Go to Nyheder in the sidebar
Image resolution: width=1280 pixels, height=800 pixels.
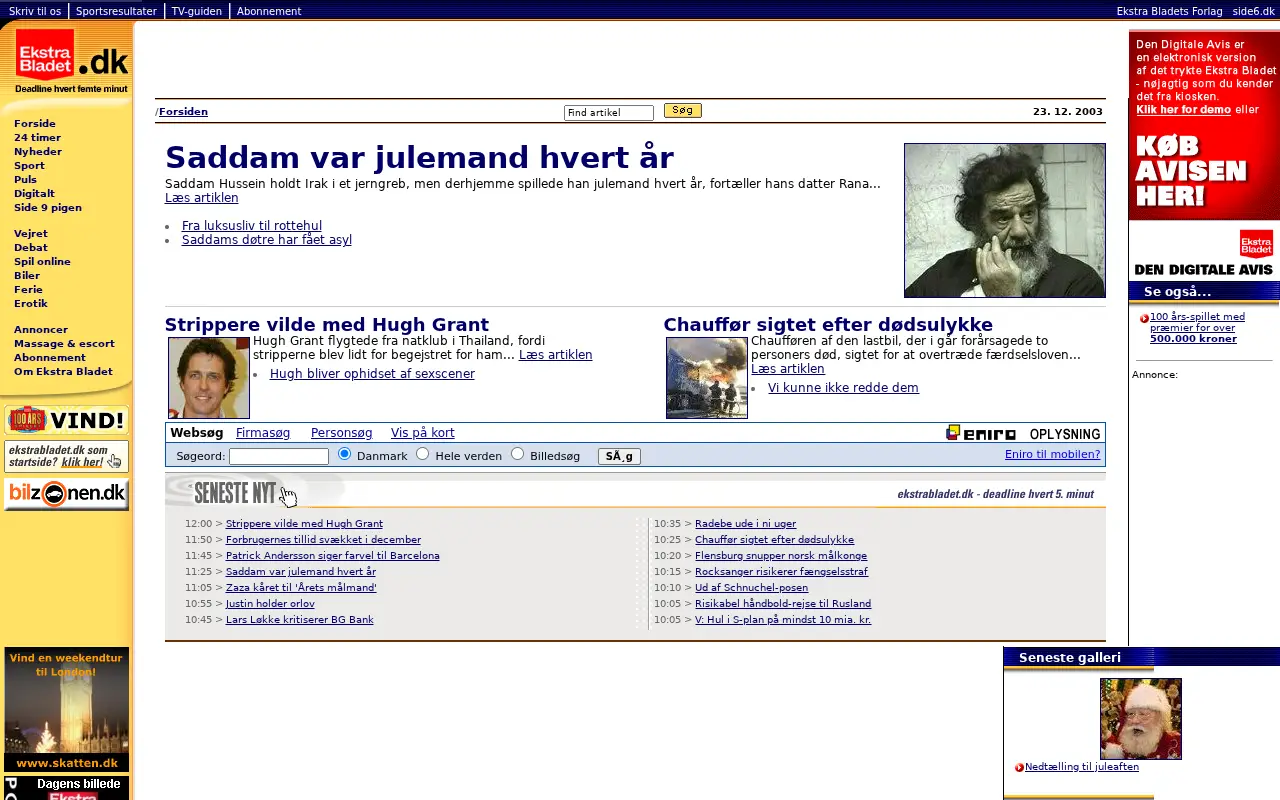tap(38, 152)
